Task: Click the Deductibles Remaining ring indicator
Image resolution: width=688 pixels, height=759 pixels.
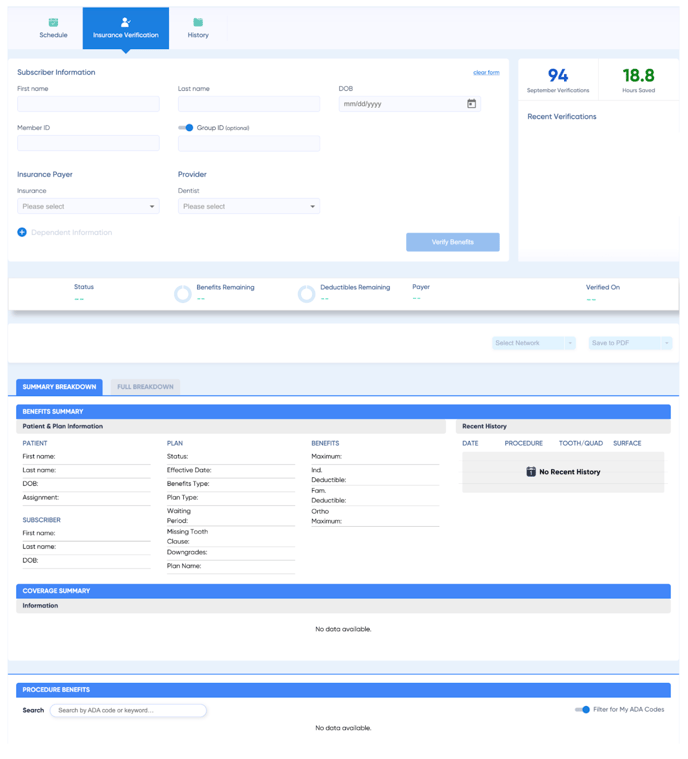Action: tap(306, 294)
